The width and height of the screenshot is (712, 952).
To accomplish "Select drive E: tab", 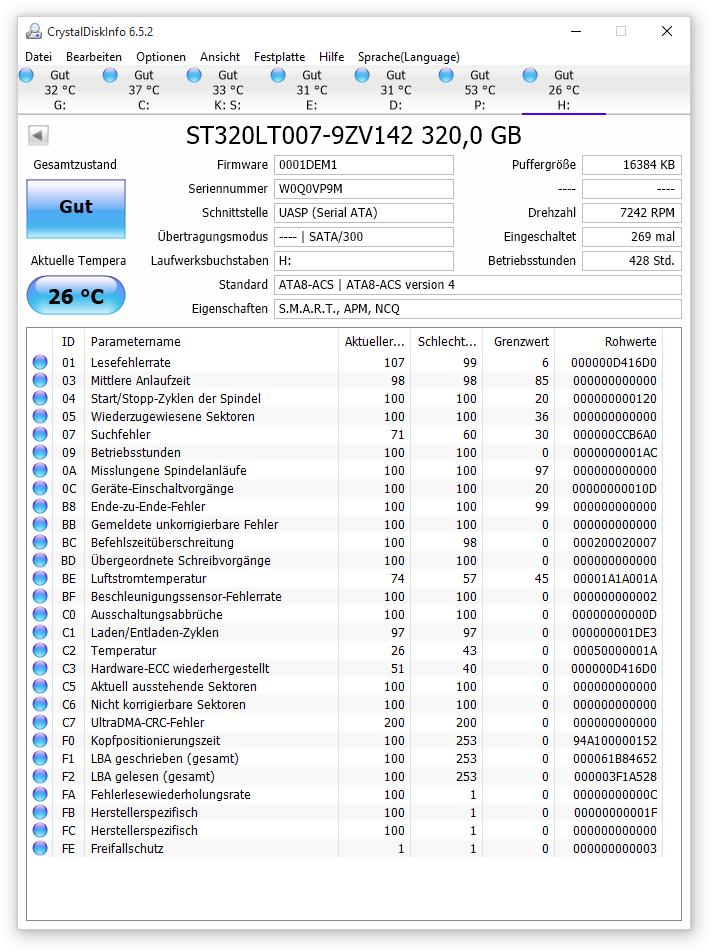I will click(311, 90).
